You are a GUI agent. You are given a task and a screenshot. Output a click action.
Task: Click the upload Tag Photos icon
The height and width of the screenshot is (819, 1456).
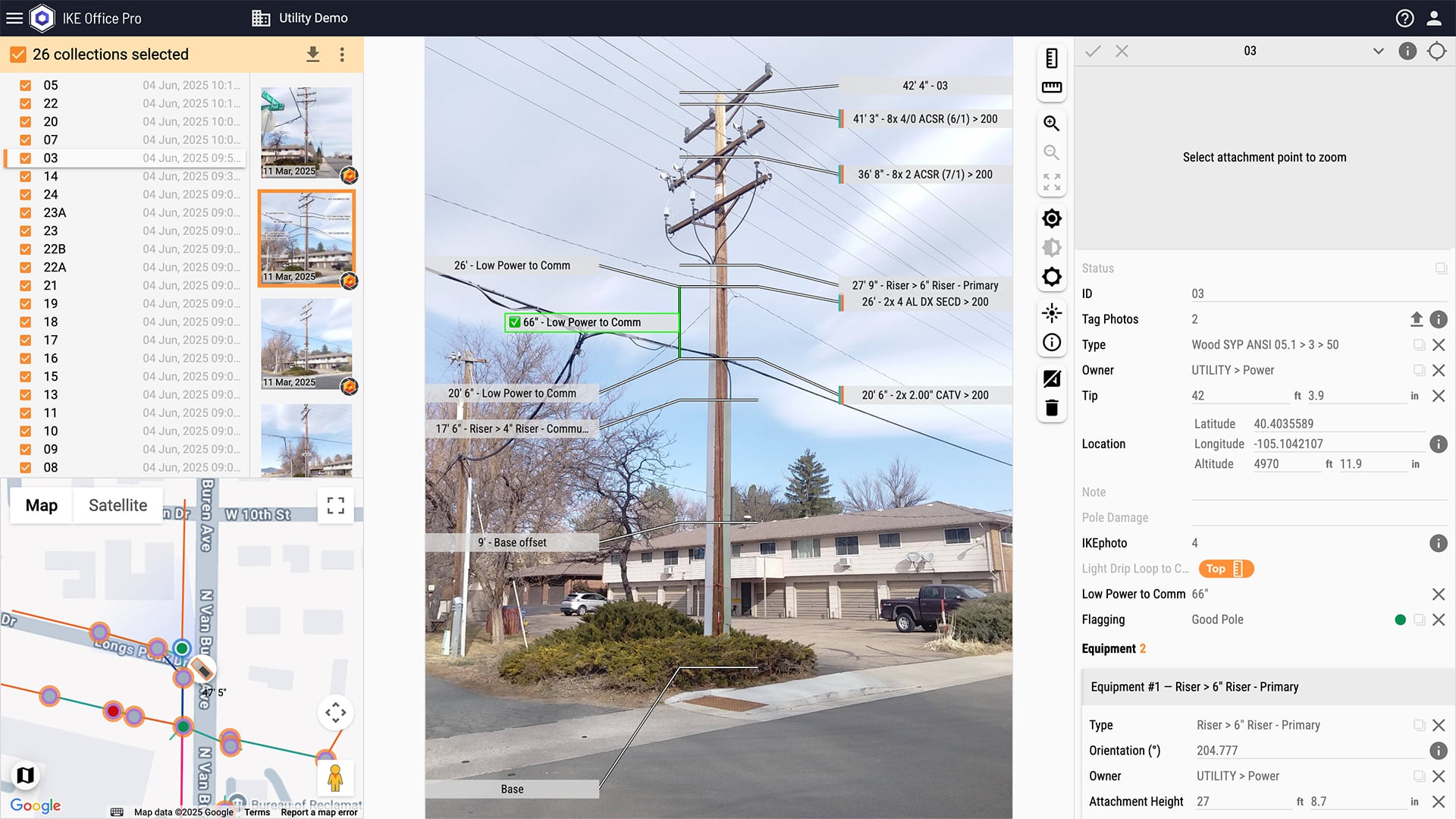point(1416,319)
